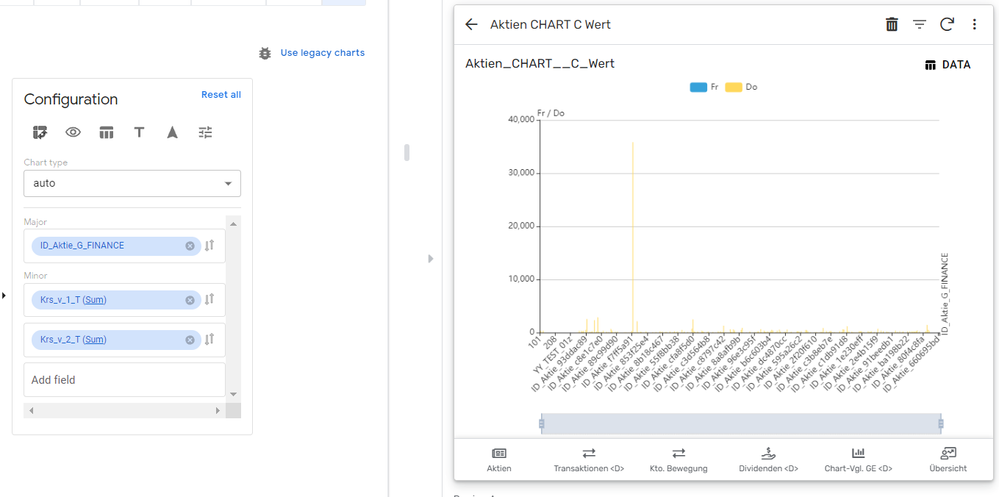
Task: Click the DATA button on the chart
Action: coord(948,65)
